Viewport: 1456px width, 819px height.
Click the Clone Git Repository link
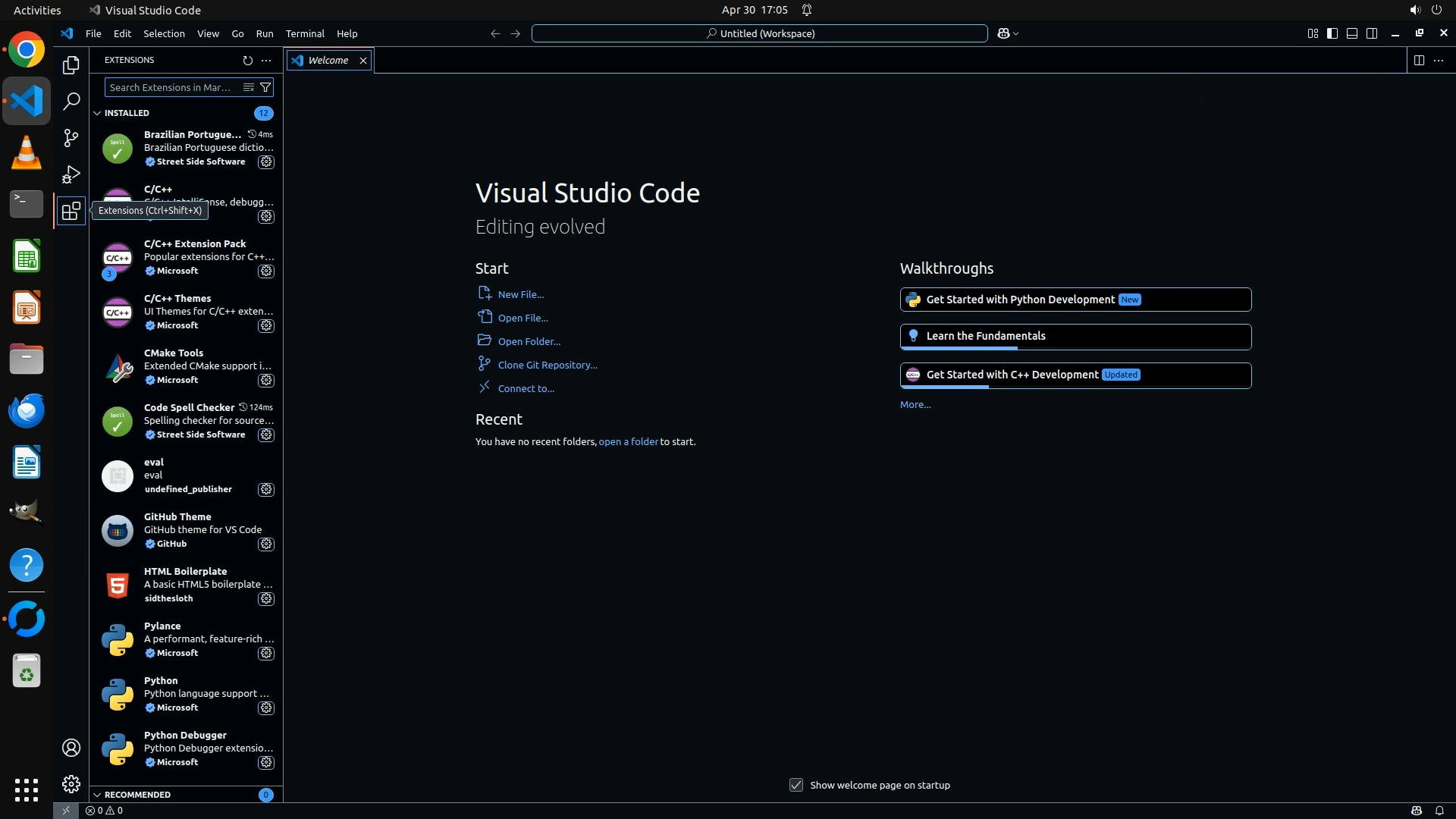click(x=547, y=365)
